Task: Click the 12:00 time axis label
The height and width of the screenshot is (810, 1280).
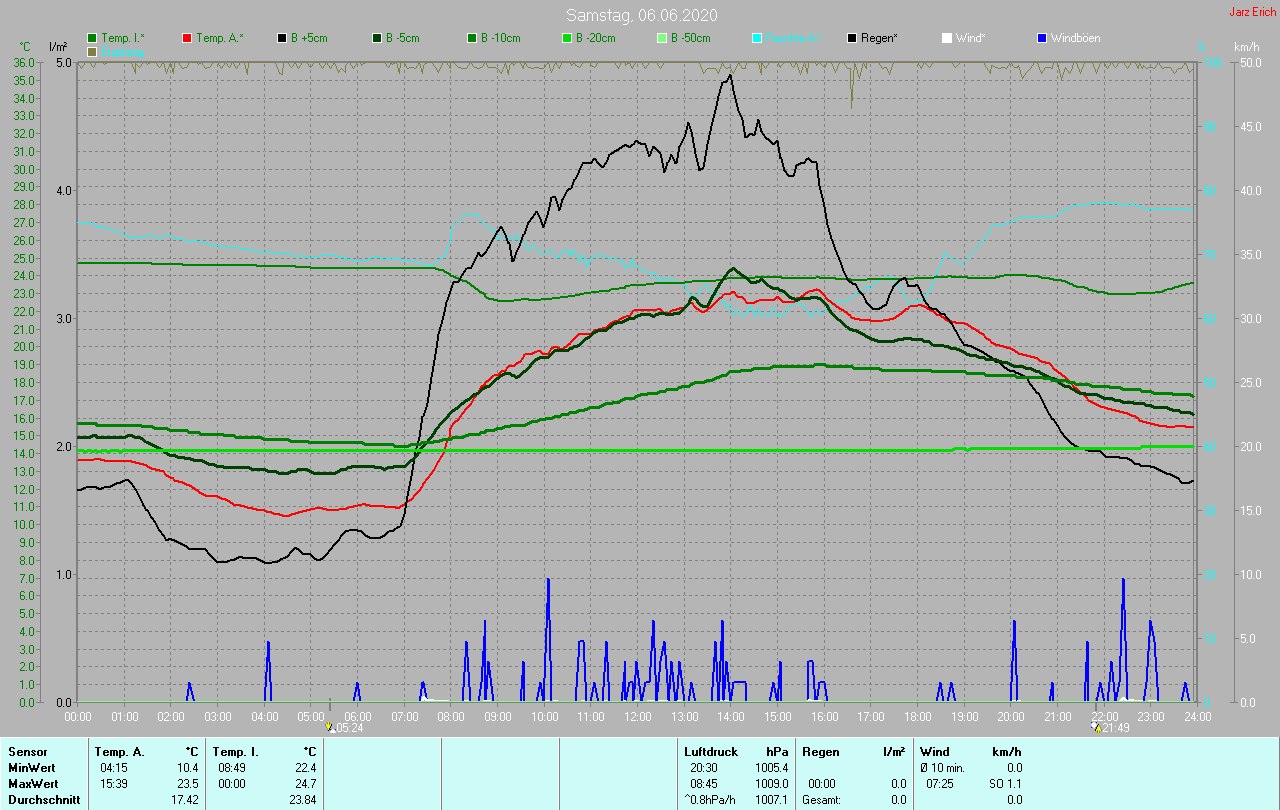Action: coord(637,716)
